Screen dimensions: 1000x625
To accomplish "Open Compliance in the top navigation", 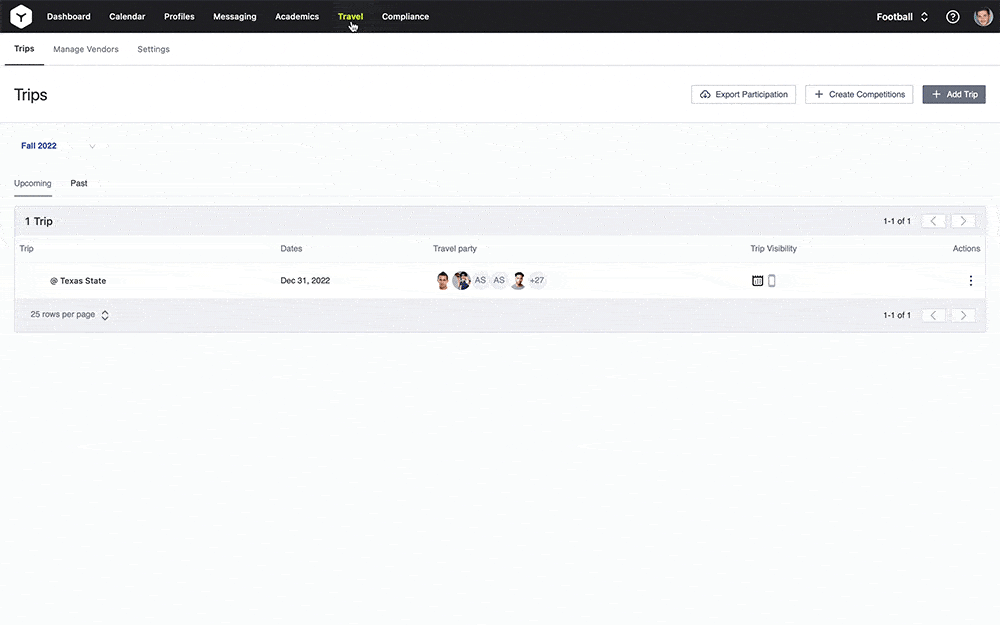I will 406,17.
